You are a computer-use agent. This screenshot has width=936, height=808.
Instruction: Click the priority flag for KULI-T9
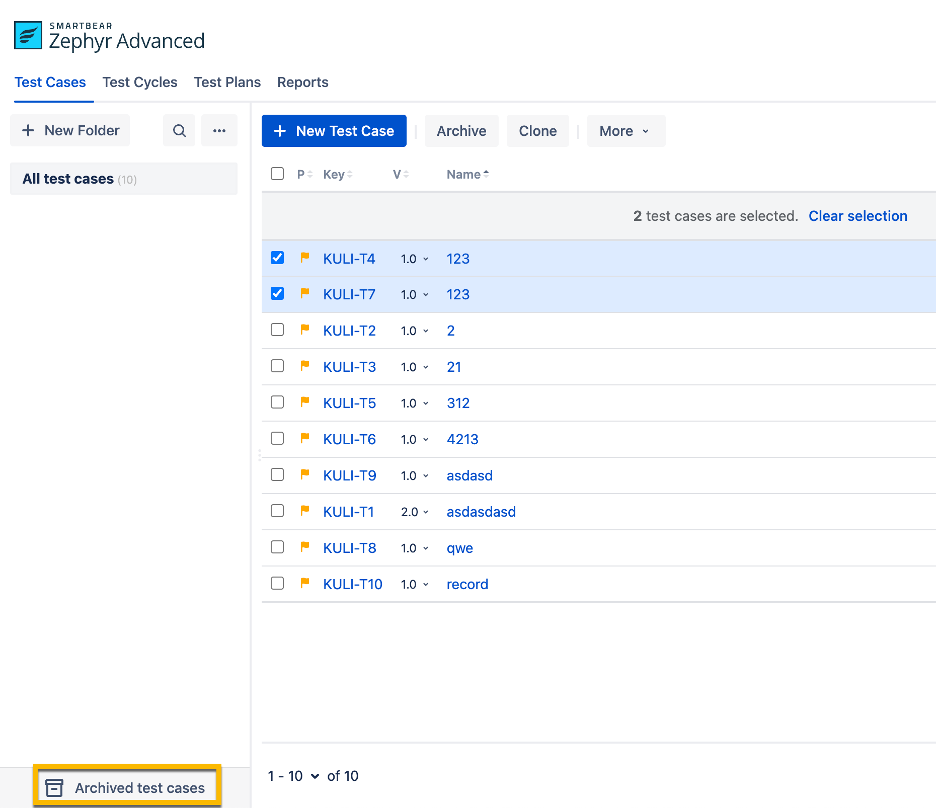(305, 475)
